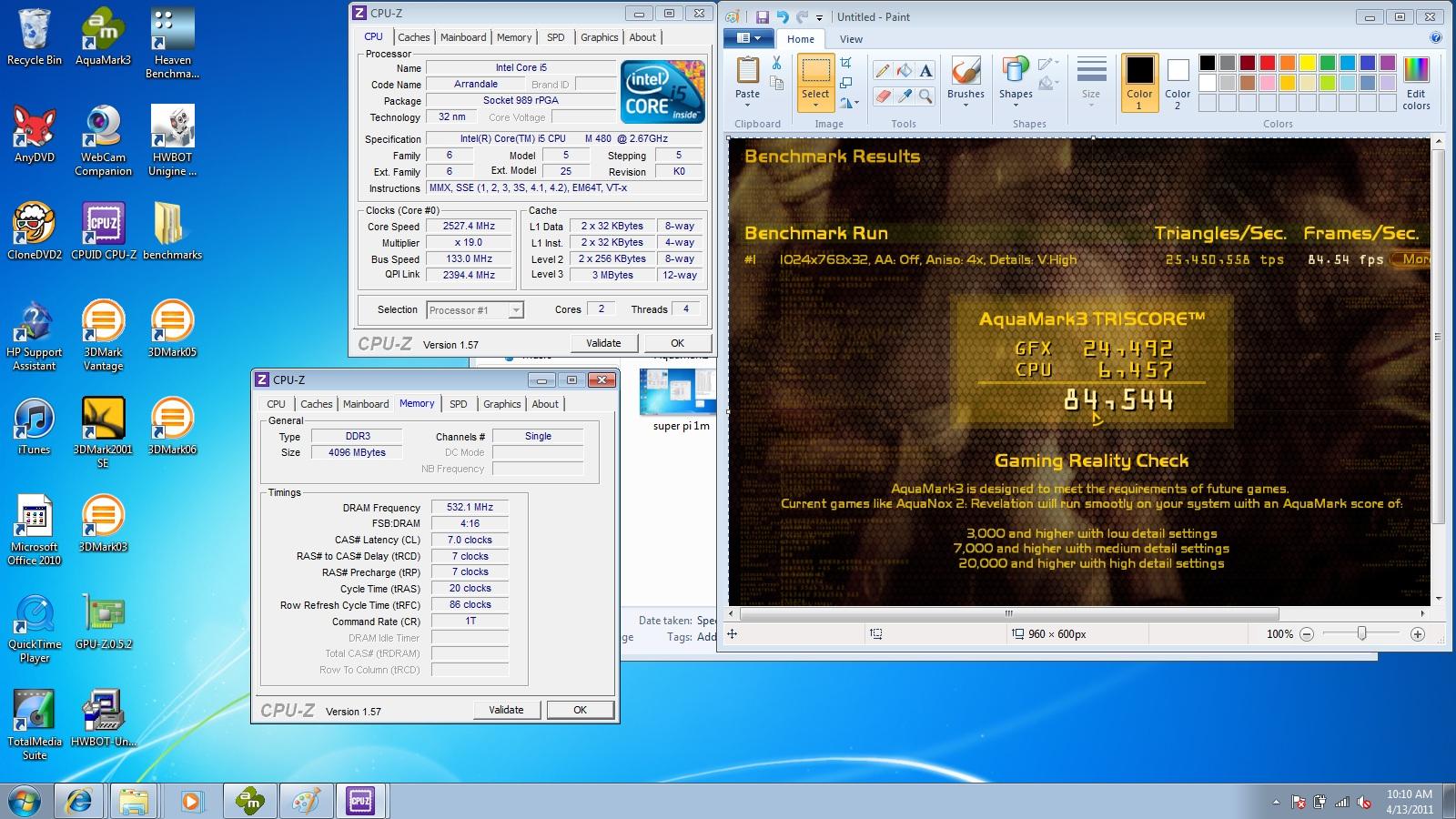The height and width of the screenshot is (819, 1456).
Task: Click the Copy icon in Paint Clipboard group
Action: pyautogui.click(x=776, y=84)
